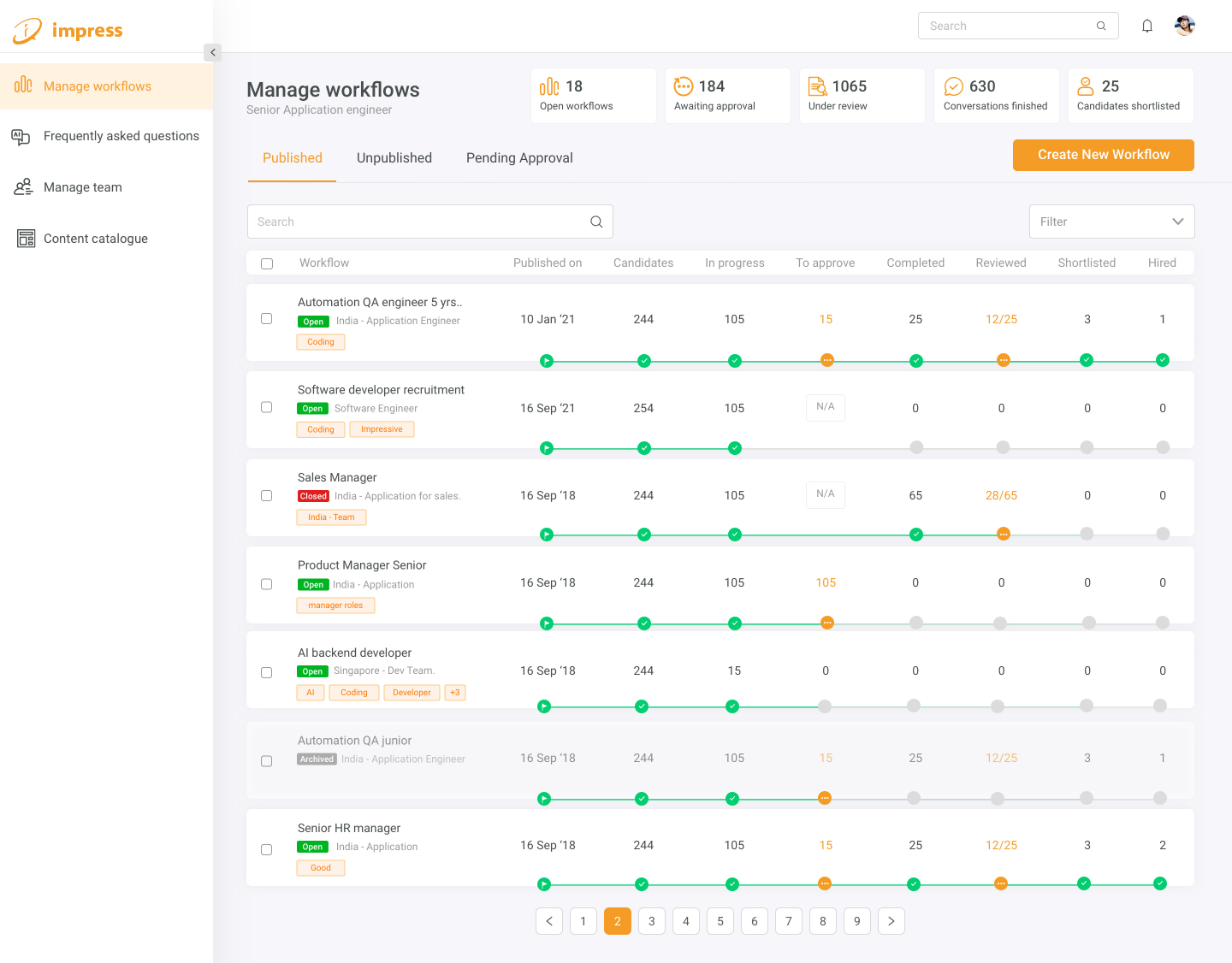
Task: Open the Manage workflows section
Action: [x=97, y=86]
